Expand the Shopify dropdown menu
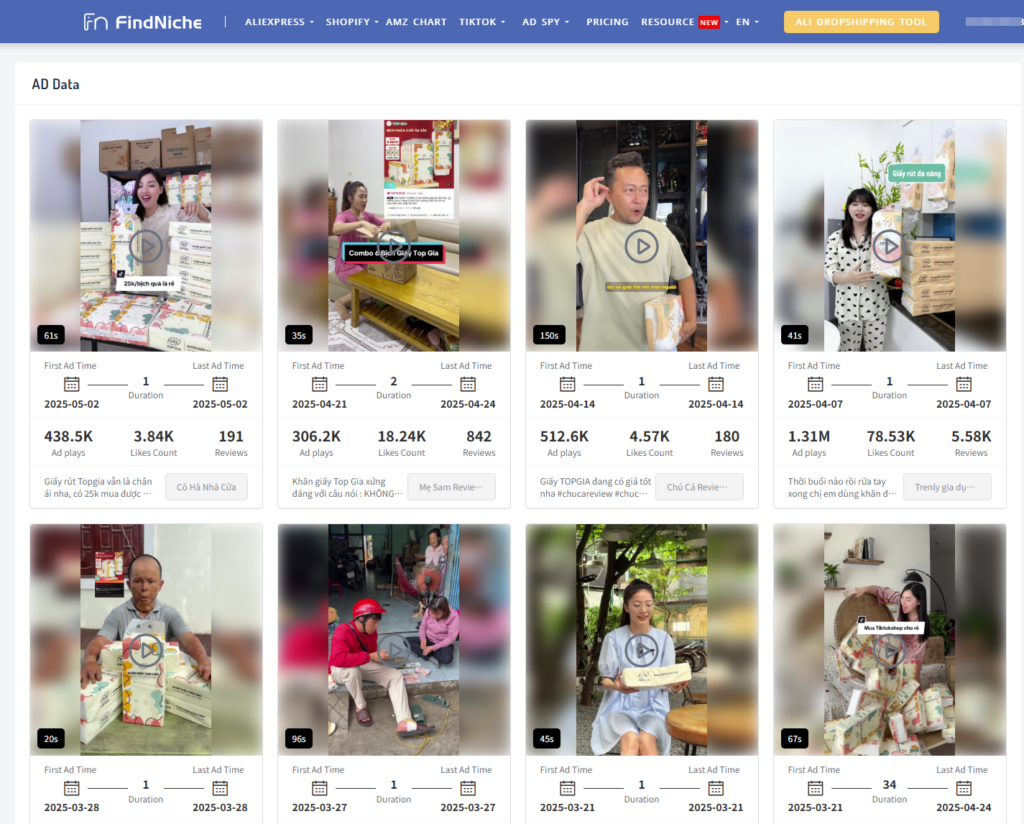Viewport: 1024px width, 824px height. pos(352,22)
